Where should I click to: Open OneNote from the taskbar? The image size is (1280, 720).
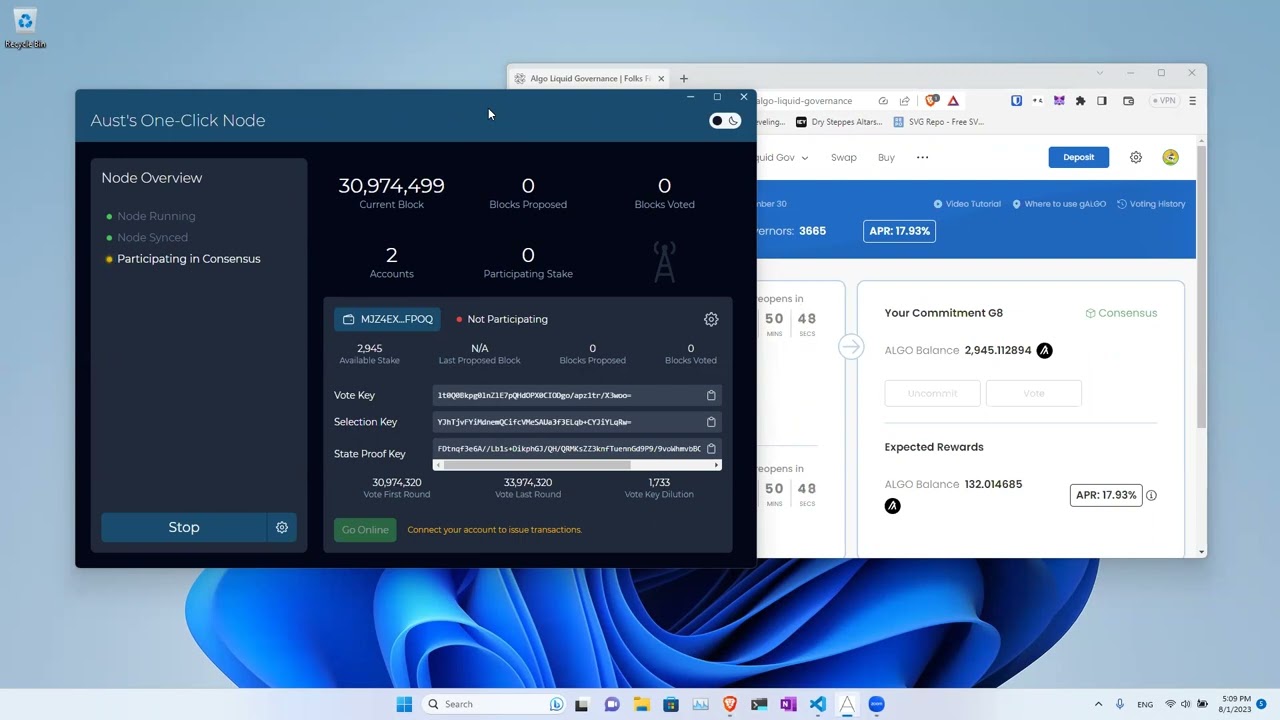788,704
